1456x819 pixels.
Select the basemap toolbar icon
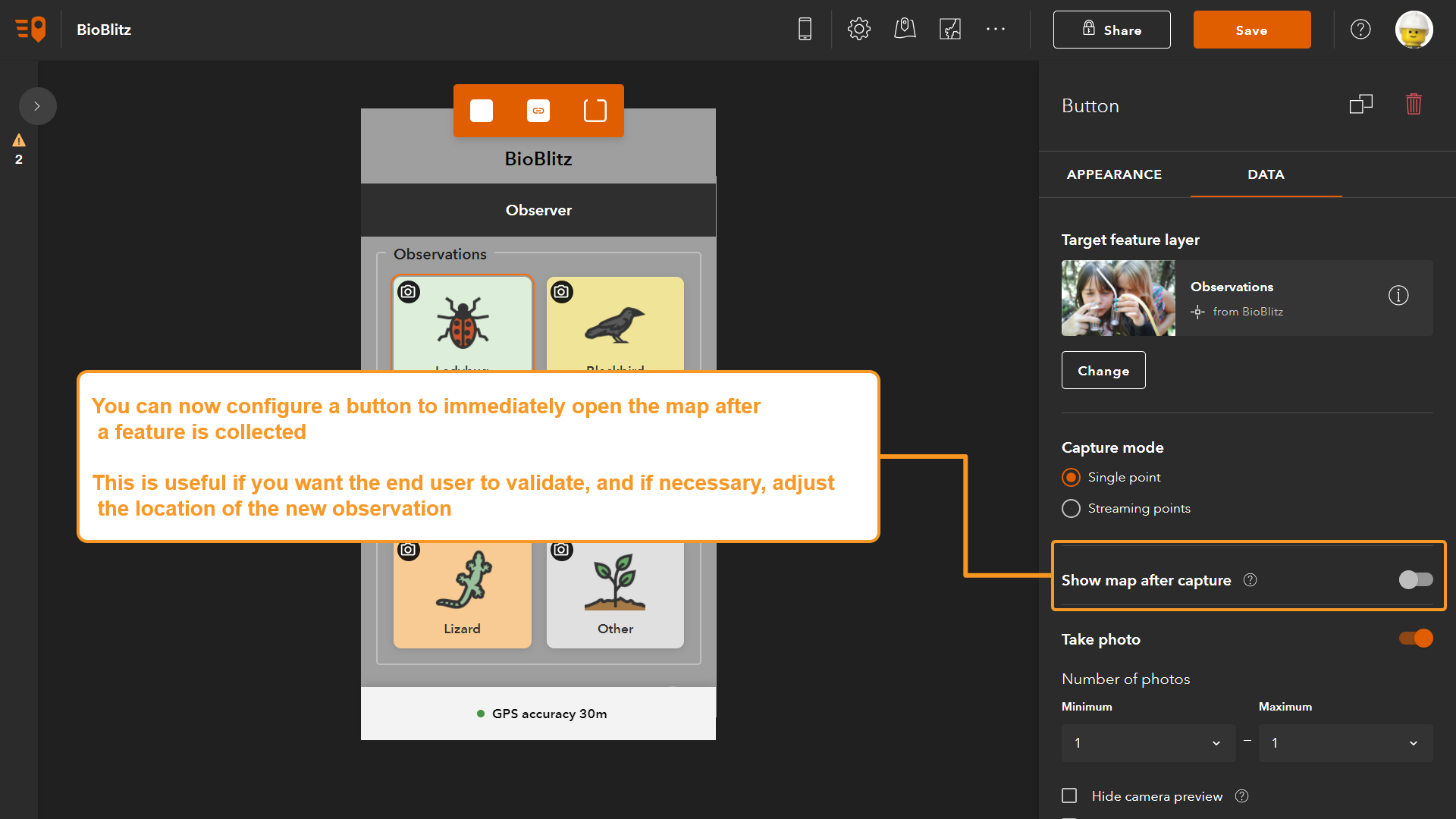(x=950, y=29)
